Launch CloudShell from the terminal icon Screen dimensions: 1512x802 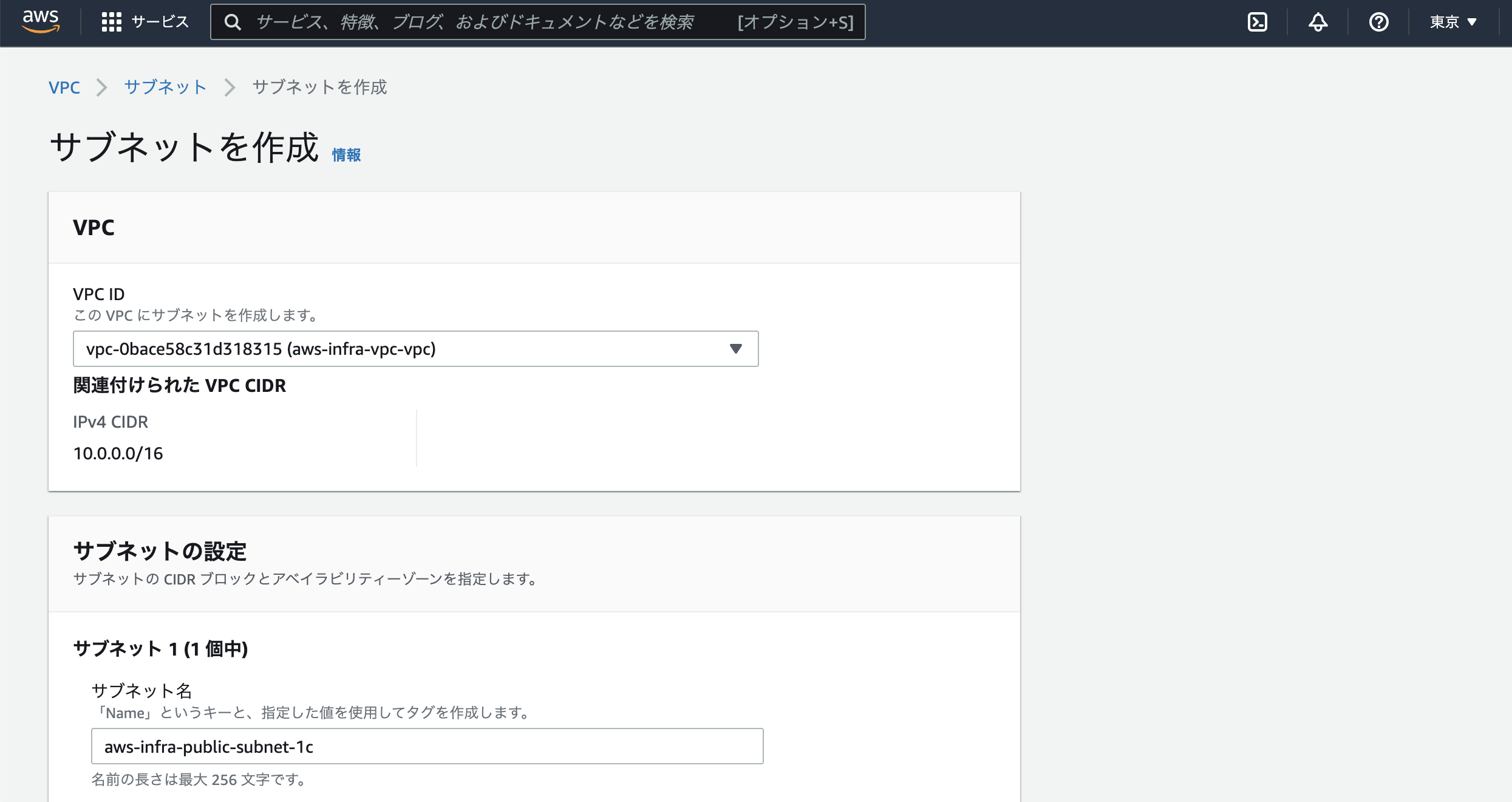pos(1257,22)
